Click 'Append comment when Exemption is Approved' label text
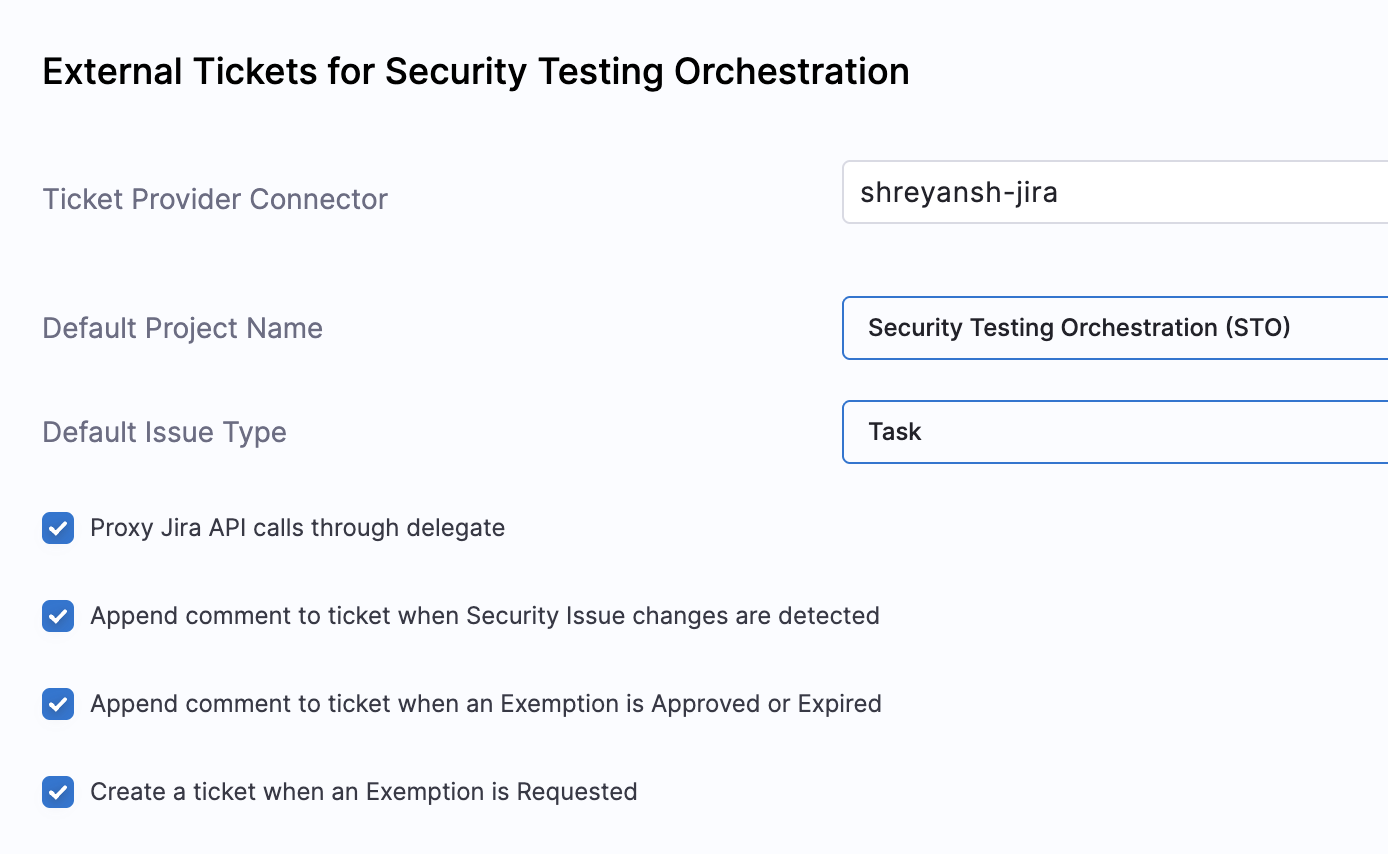 485,704
